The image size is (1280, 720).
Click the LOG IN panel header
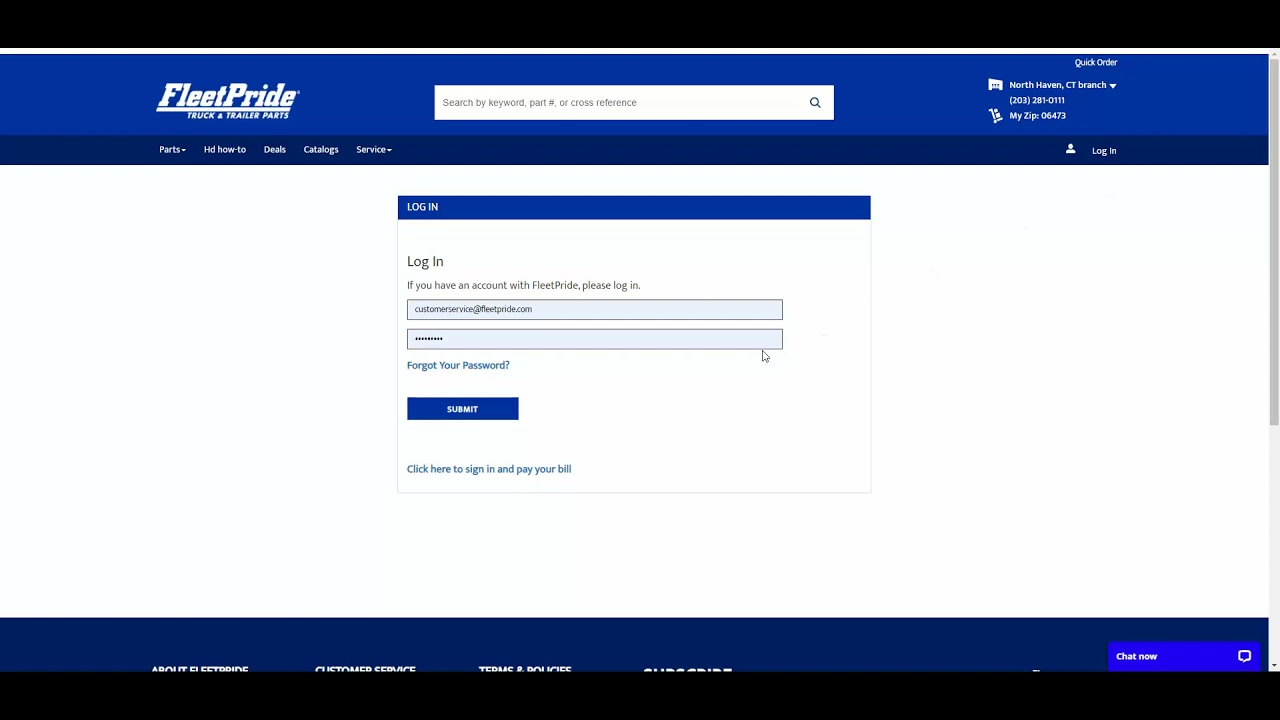point(634,207)
